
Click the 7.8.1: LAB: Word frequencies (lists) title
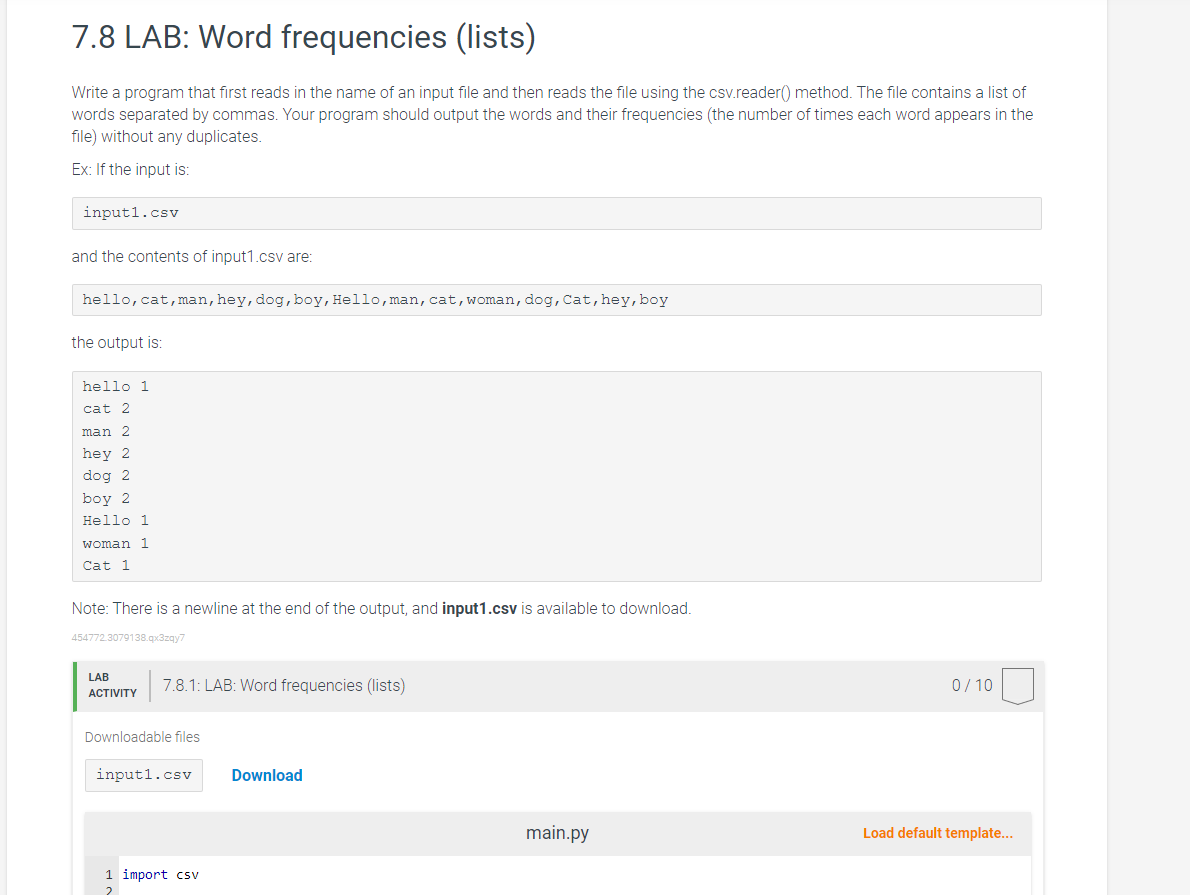click(284, 685)
